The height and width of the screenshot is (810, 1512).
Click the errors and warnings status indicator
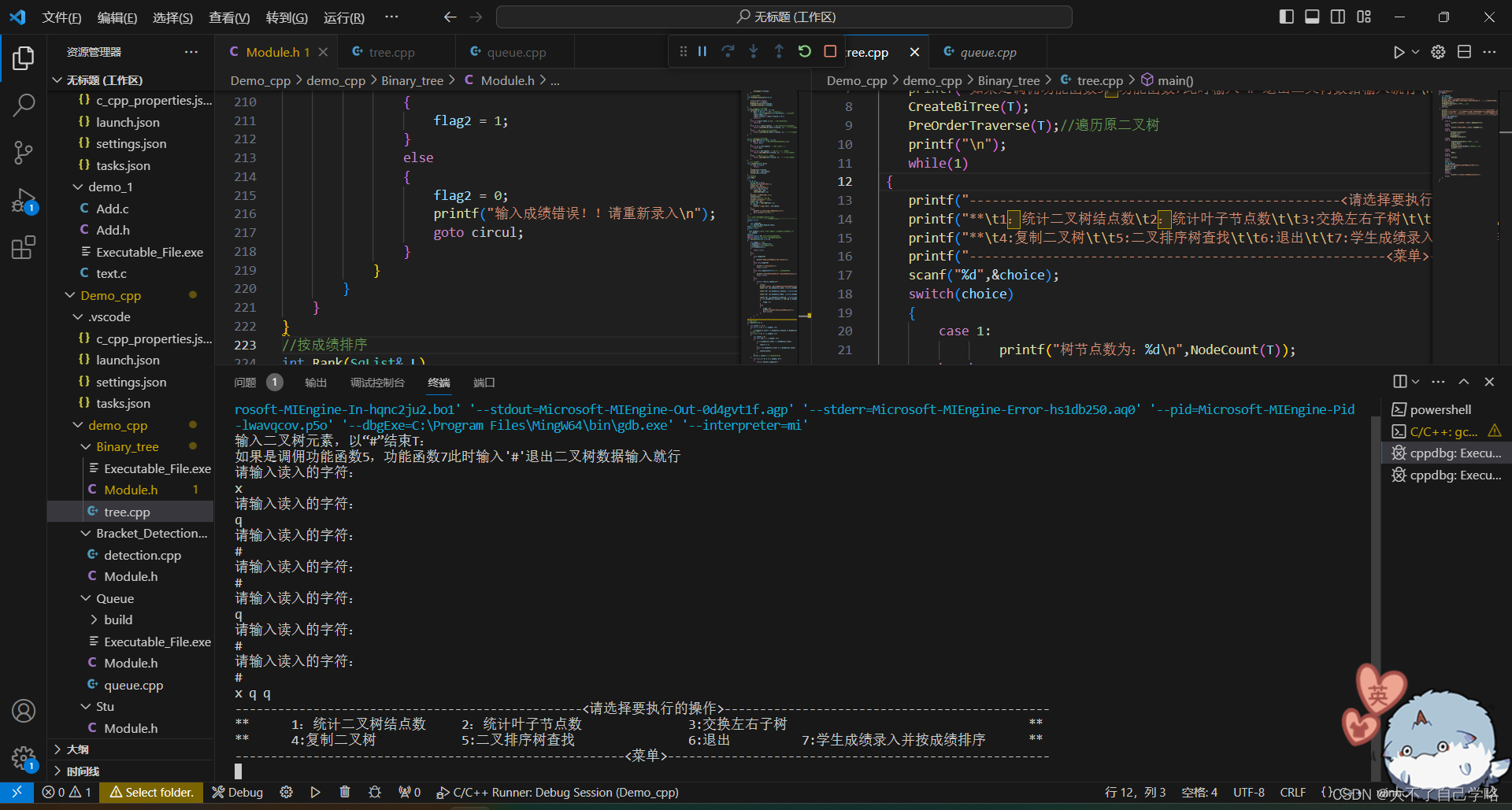[x=67, y=792]
